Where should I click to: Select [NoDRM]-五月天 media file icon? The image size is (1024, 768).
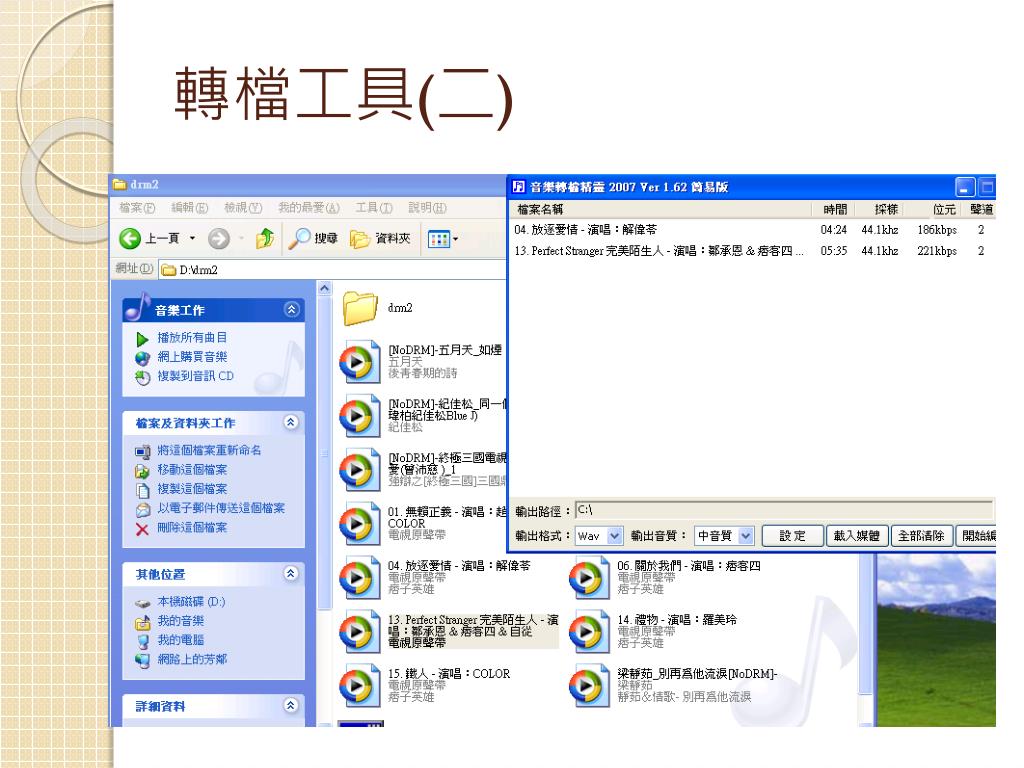[x=359, y=362]
